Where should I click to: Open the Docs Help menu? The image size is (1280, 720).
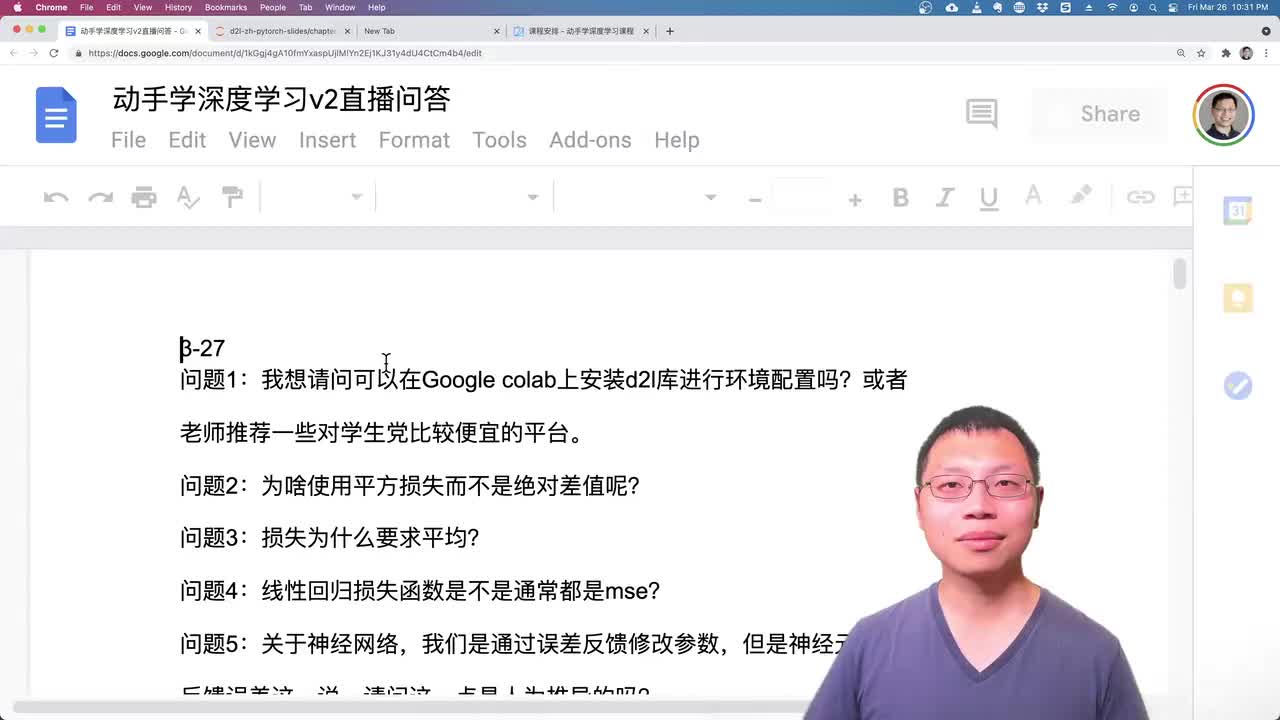677,140
